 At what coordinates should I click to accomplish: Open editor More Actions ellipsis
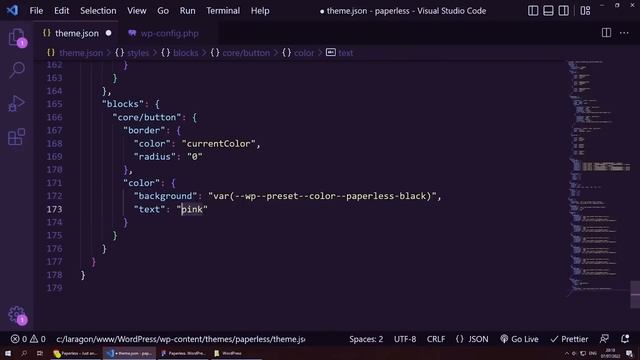[624, 33]
